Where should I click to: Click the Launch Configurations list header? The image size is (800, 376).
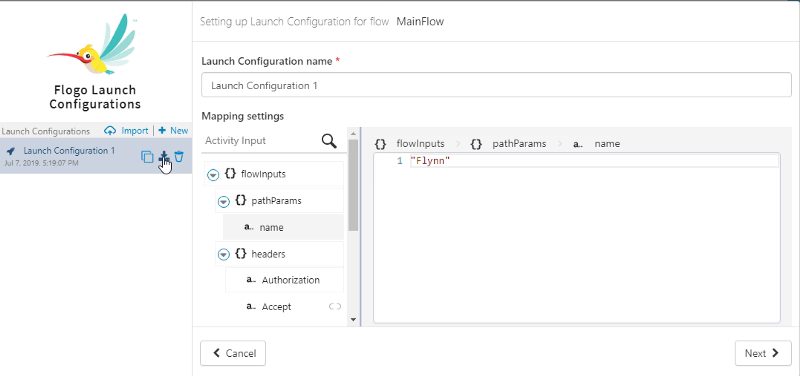[x=45, y=131]
